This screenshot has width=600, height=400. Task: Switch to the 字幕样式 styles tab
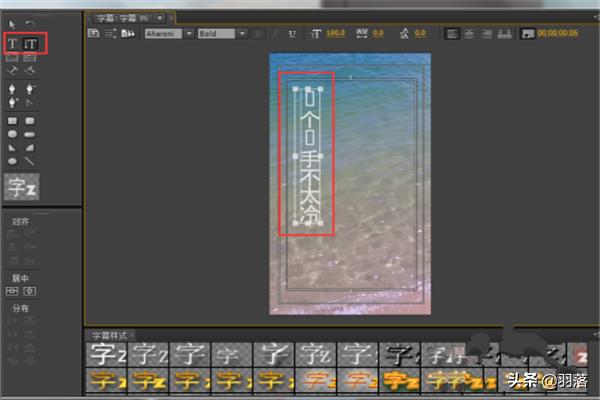click(x=109, y=336)
